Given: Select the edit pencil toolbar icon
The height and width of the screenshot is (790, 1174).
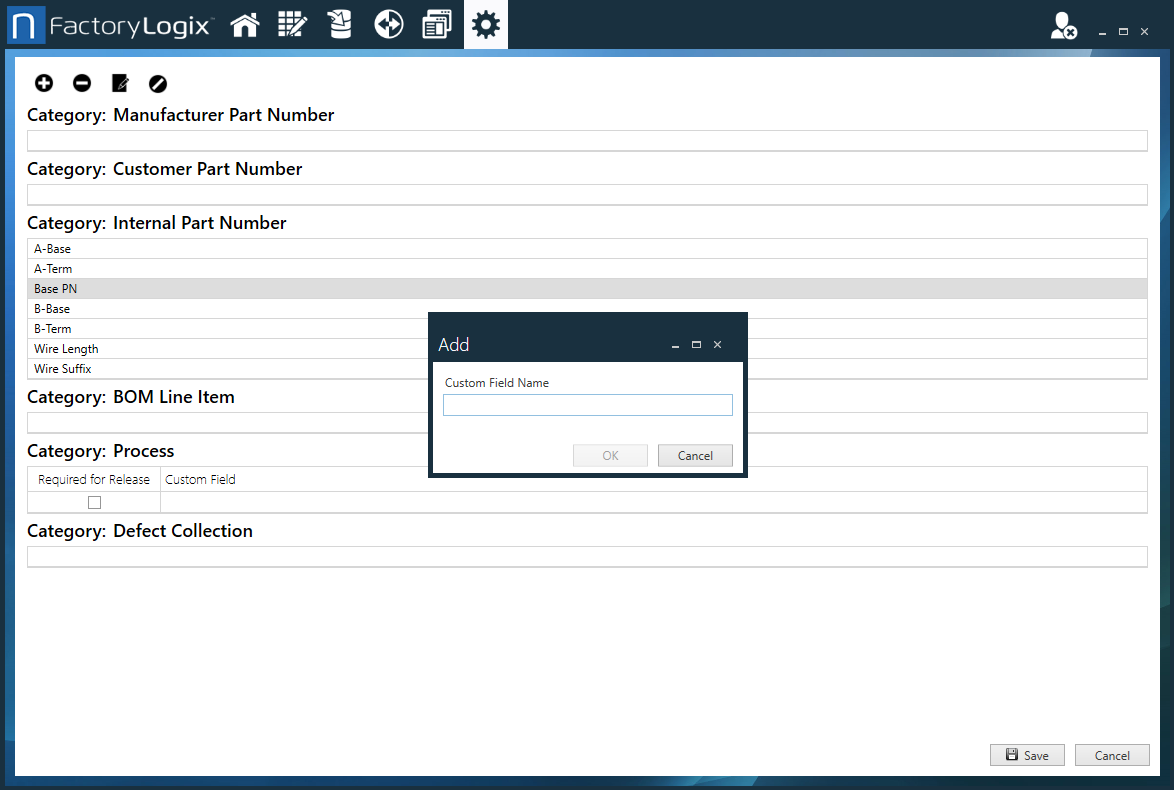Looking at the screenshot, I should point(120,83).
